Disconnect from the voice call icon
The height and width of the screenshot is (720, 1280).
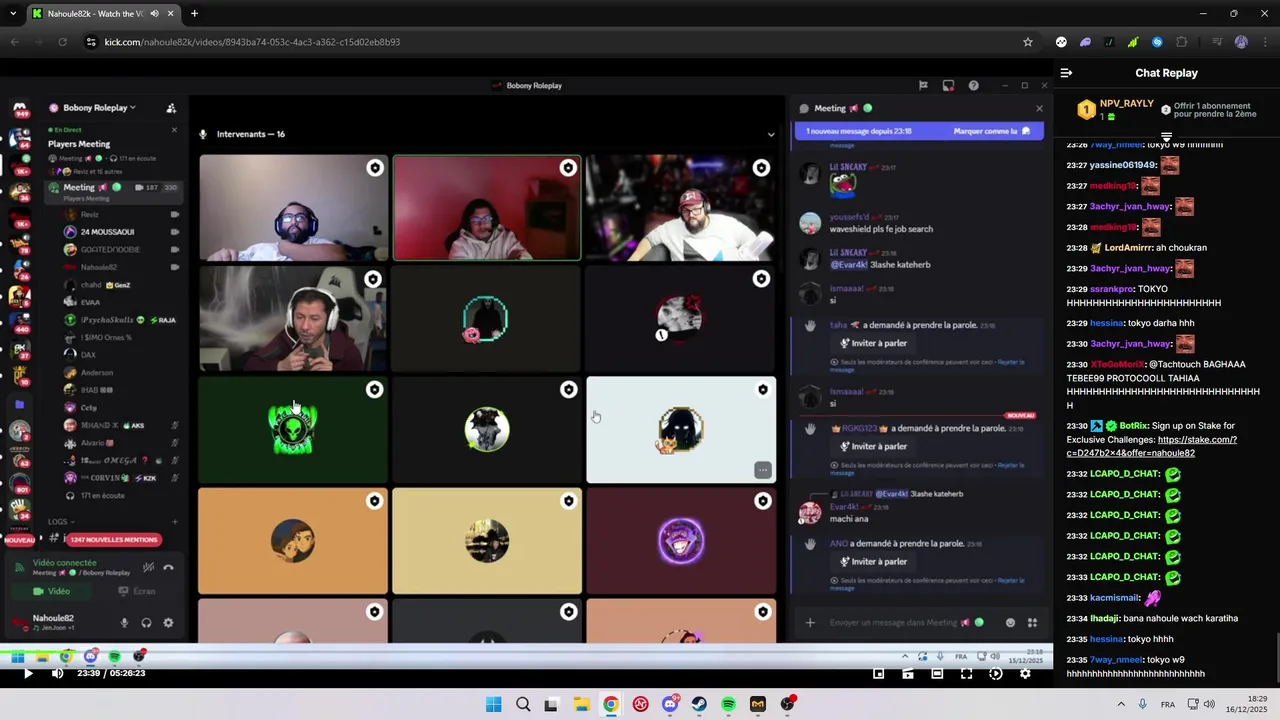pyautogui.click(x=168, y=567)
